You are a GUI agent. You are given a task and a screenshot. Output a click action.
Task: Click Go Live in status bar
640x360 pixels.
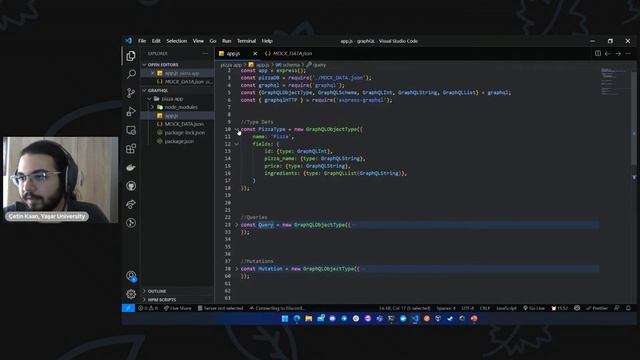pyautogui.click(x=534, y=308)
